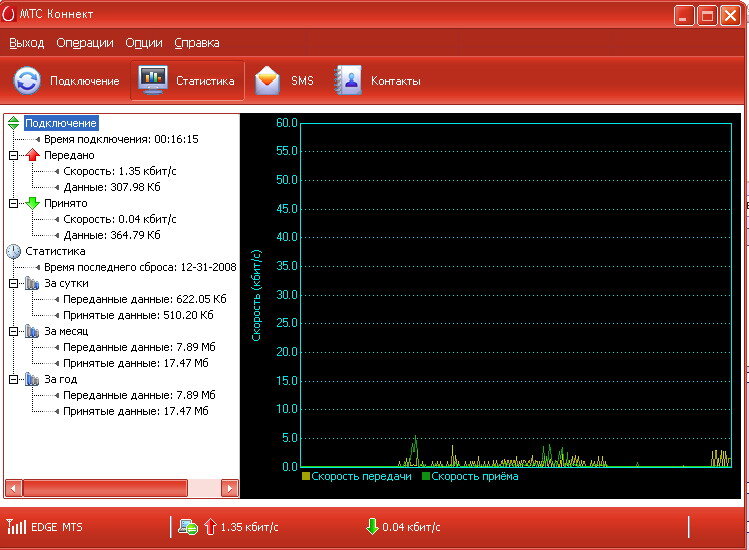
Task: Click 'Данные: 364.79 Кб' row
Action: 112,235
